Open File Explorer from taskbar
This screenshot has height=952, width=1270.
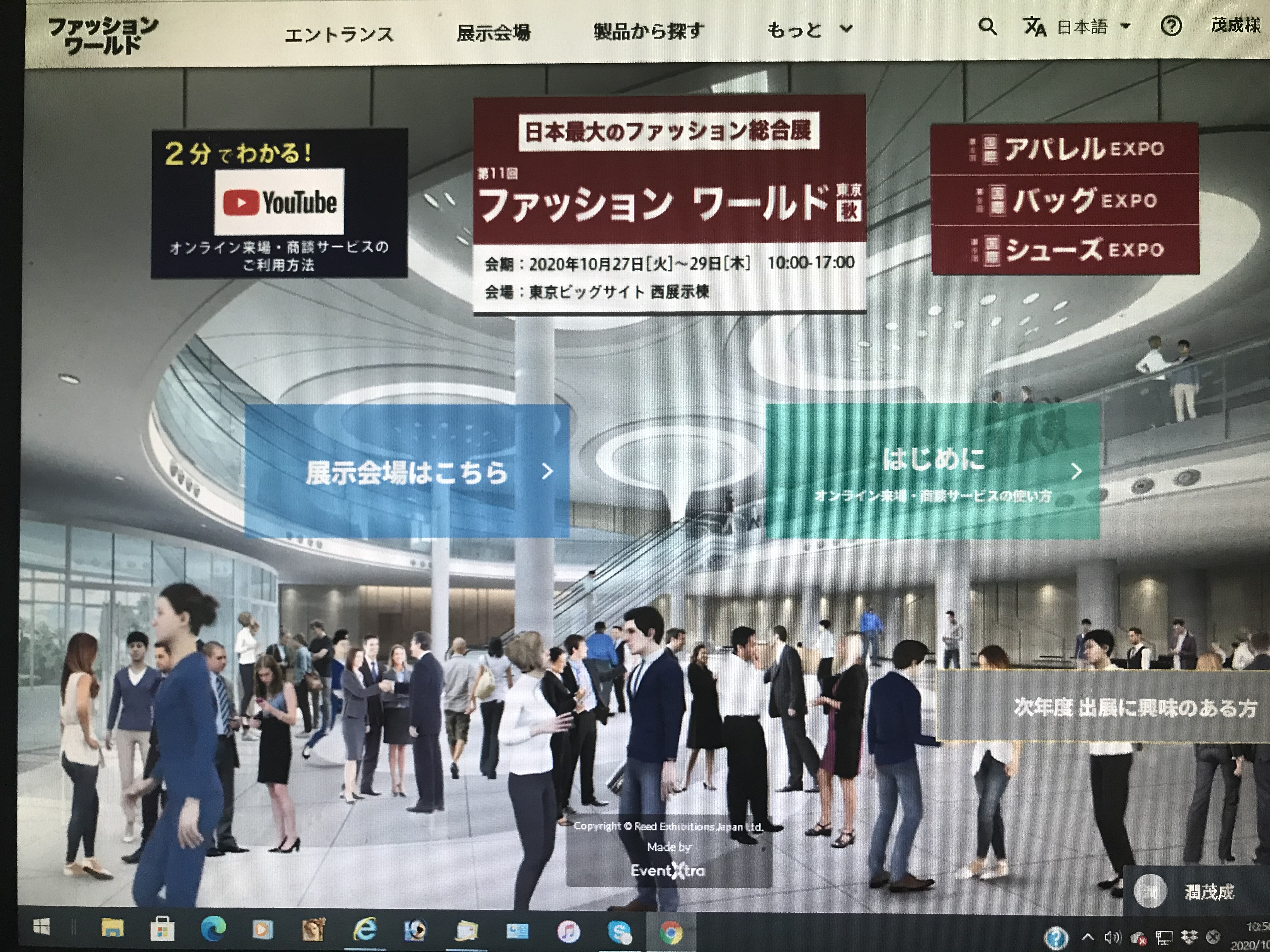pos(112,928)
